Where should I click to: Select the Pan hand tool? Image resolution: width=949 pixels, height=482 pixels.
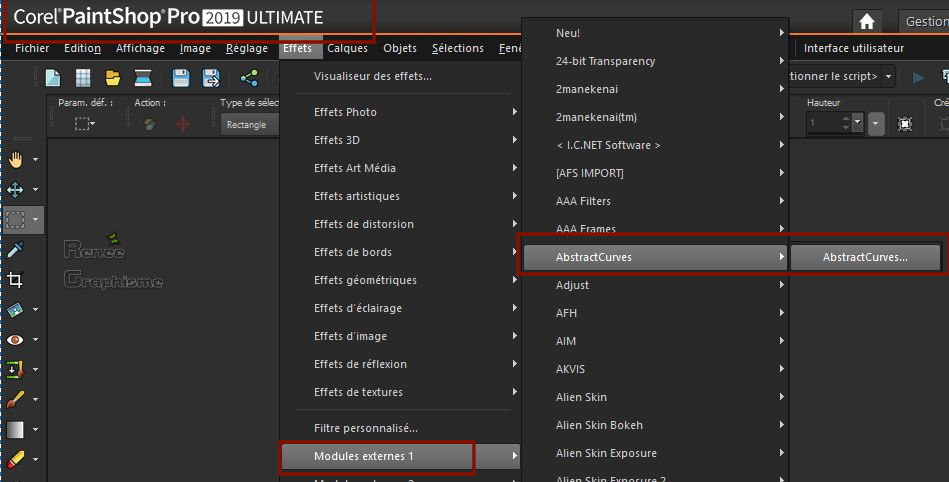point(15,159)
